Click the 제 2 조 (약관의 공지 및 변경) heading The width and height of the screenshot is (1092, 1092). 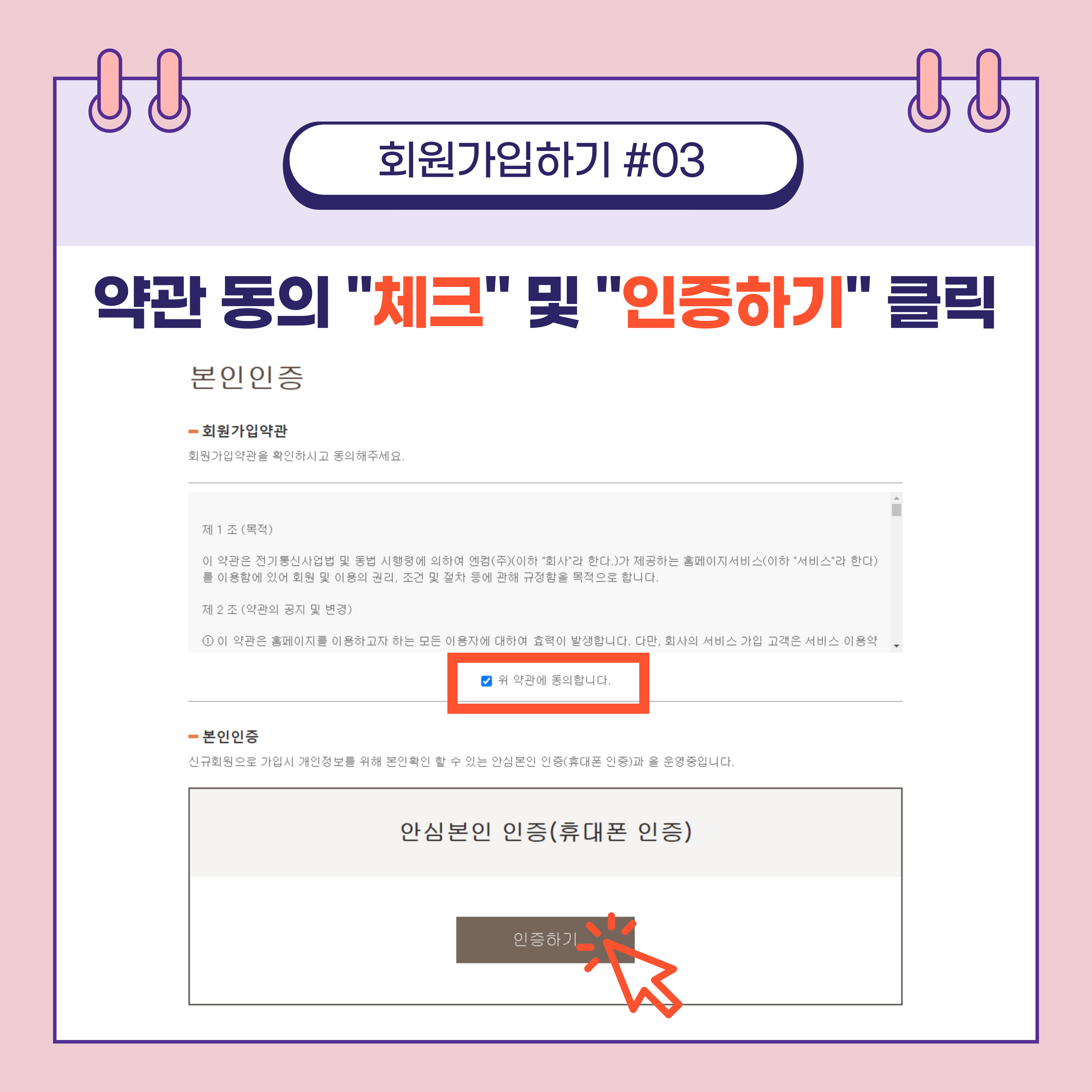tap(277, 609)
